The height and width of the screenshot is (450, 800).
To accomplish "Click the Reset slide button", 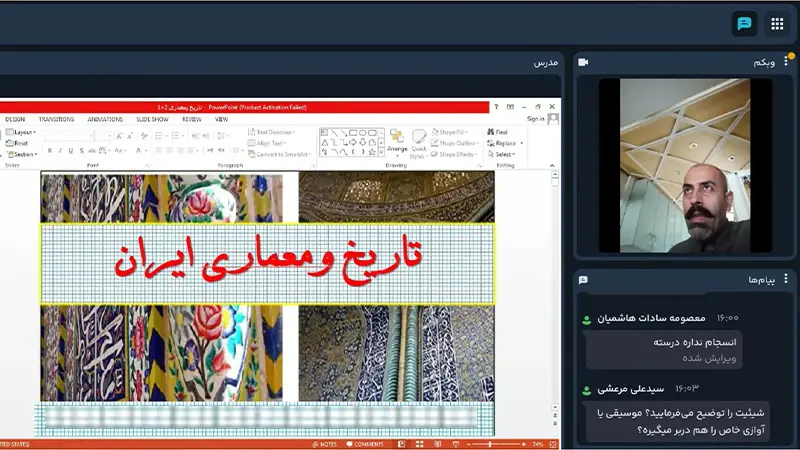I will pos(17,143).
